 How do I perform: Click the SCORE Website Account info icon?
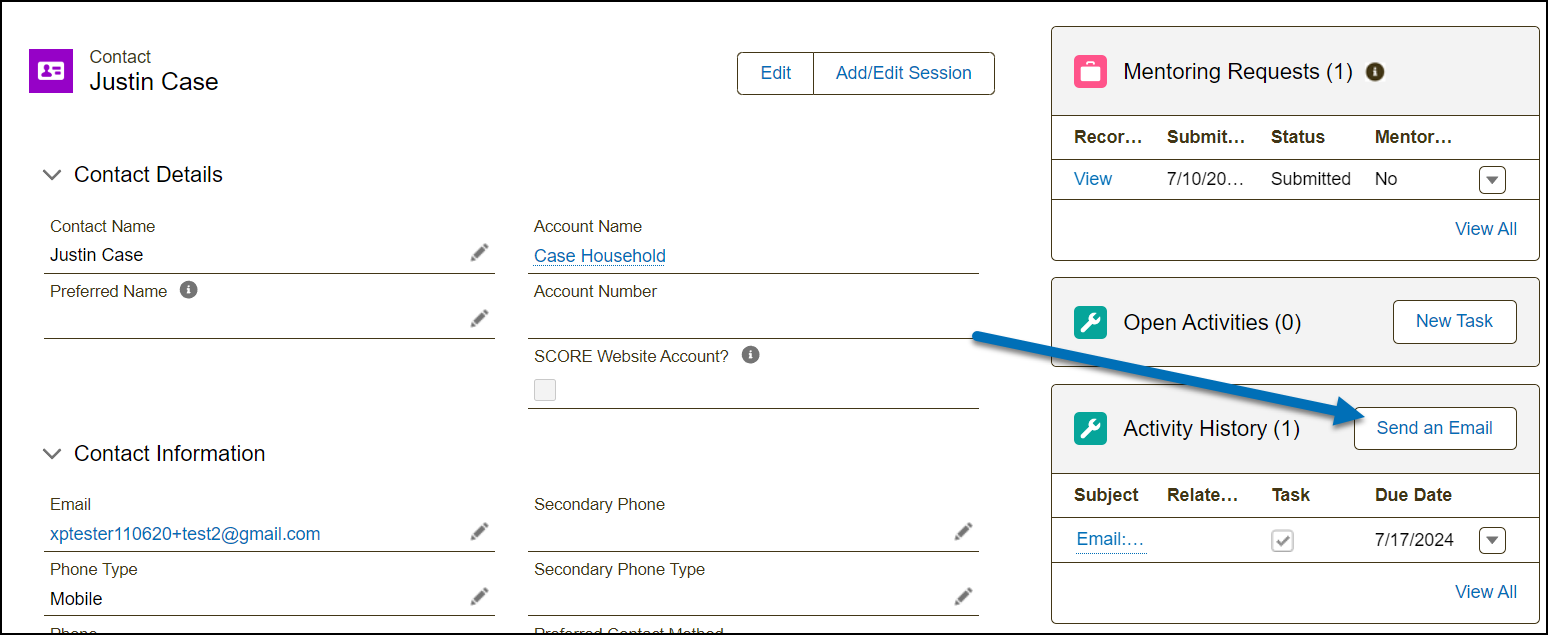pos(751,355)
